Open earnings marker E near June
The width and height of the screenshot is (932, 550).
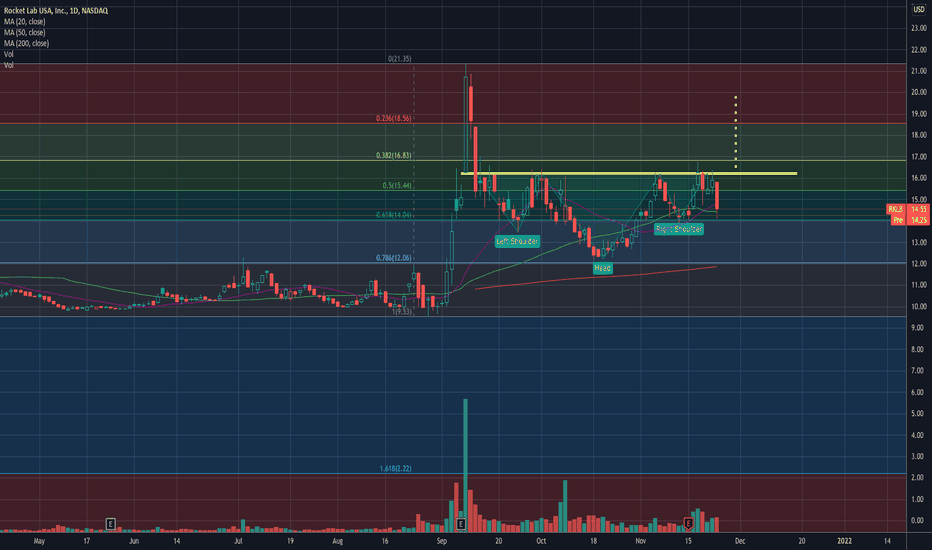[110, 524]
